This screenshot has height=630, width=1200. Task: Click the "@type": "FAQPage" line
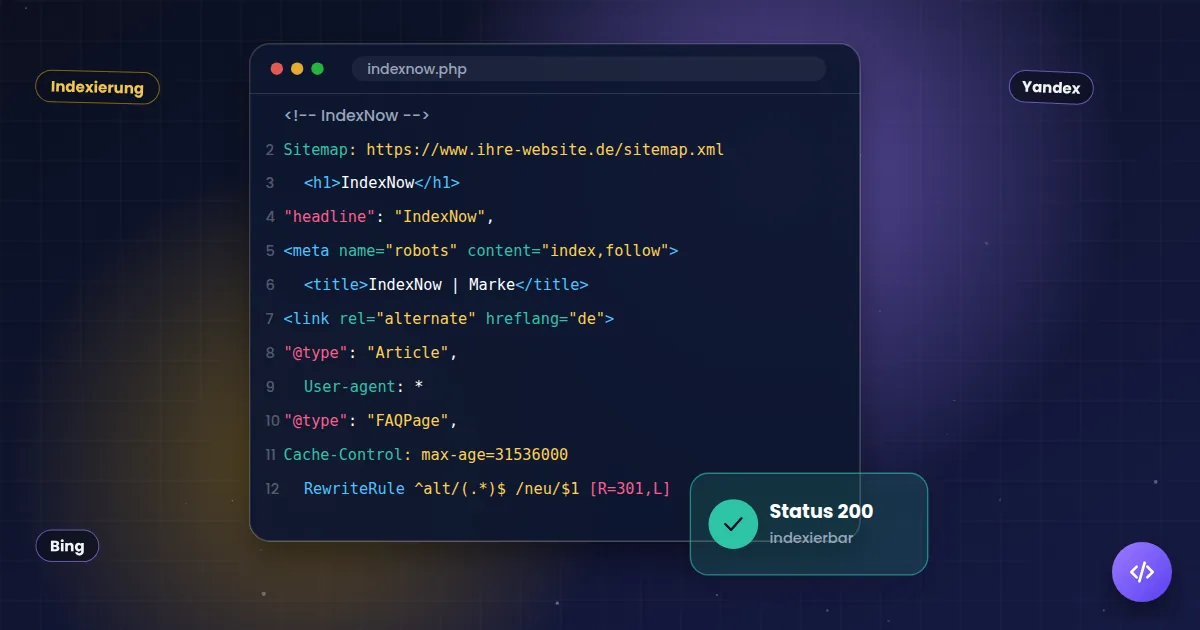[371, 421]
